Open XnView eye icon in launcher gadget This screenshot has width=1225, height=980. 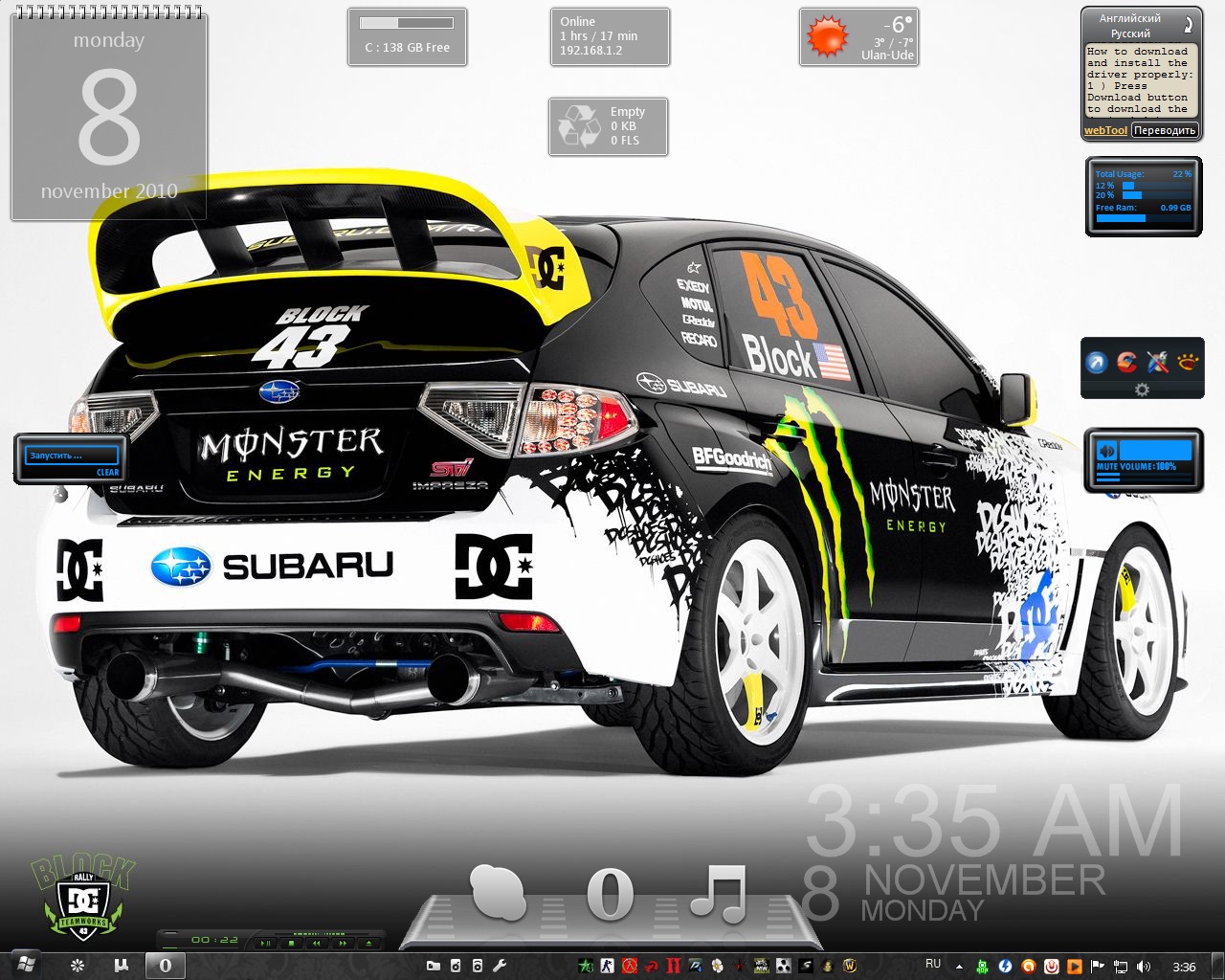pyautogui.click(x=1189, y=362)
